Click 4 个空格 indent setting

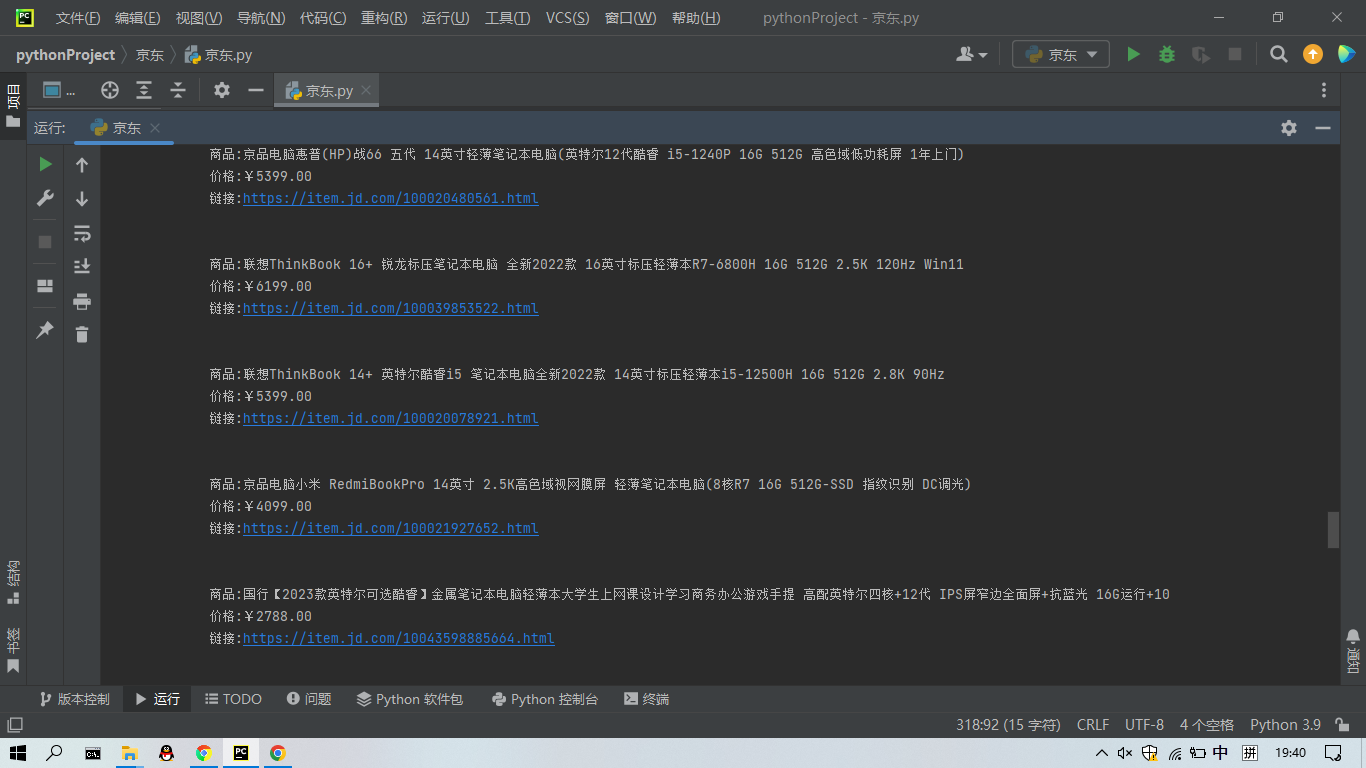[1206, 725]
